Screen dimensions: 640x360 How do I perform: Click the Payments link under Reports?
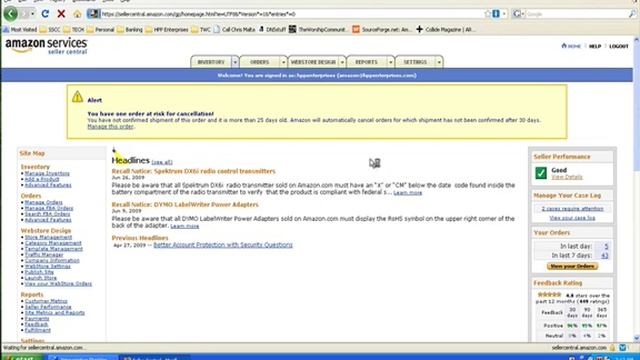(x=37, y=319)
